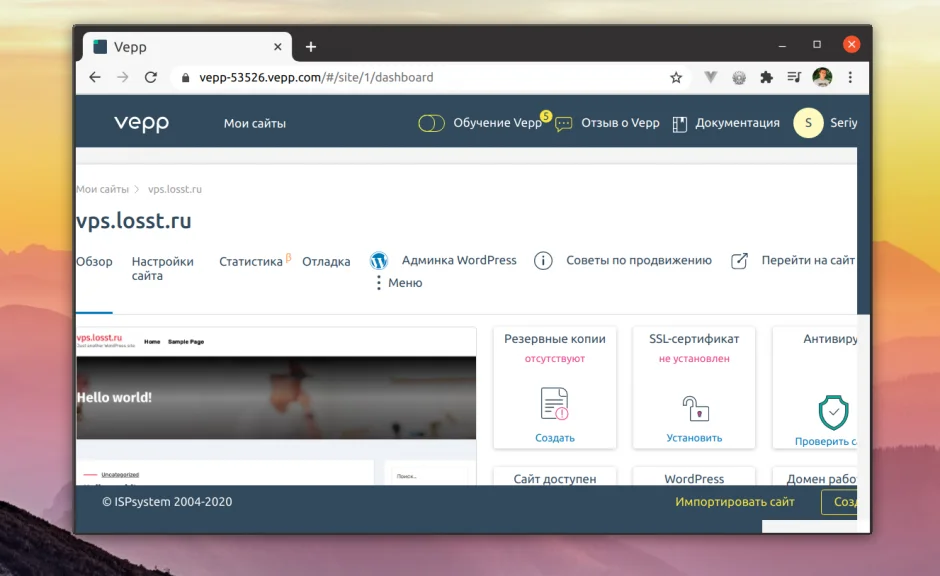Click the info icon beside Советы по продвижению
940x576 pixels.
pos(543,260)
